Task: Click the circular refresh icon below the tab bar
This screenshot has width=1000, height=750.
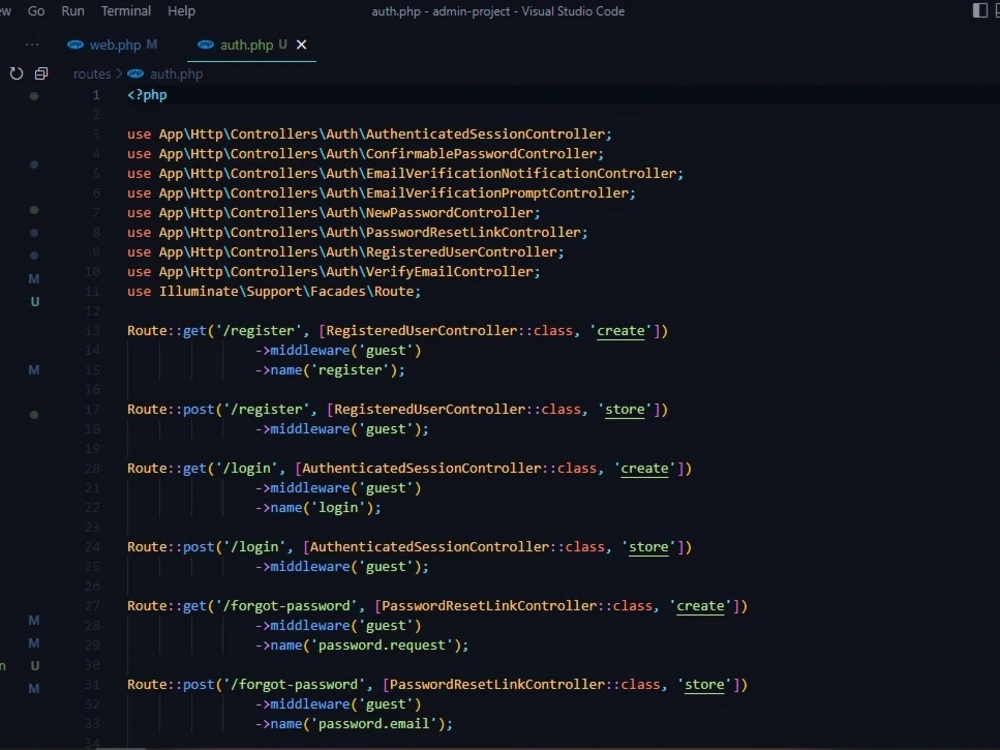Action: 15,73
